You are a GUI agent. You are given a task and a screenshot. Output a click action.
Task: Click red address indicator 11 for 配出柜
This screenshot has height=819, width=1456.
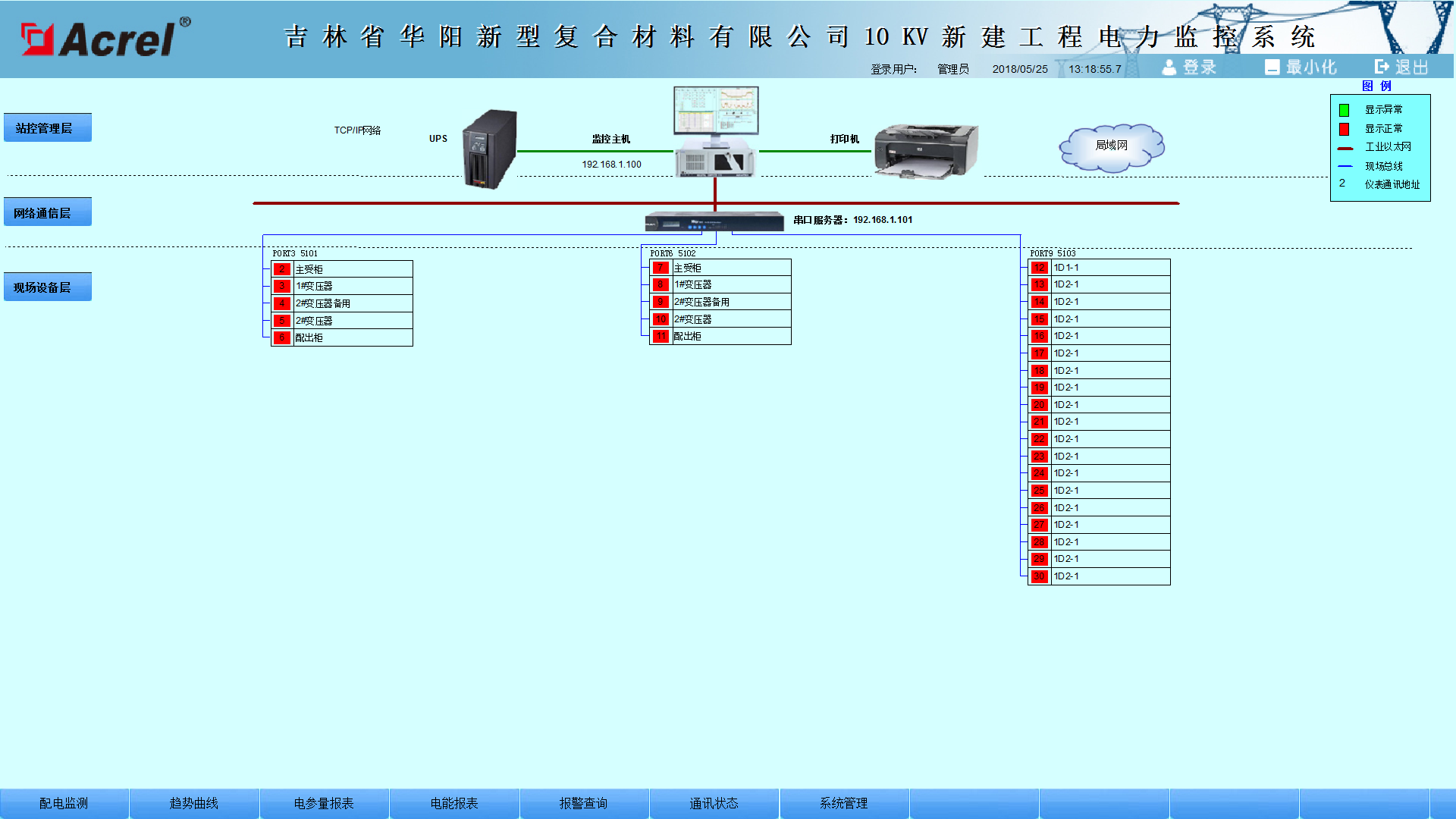[661, 336]
